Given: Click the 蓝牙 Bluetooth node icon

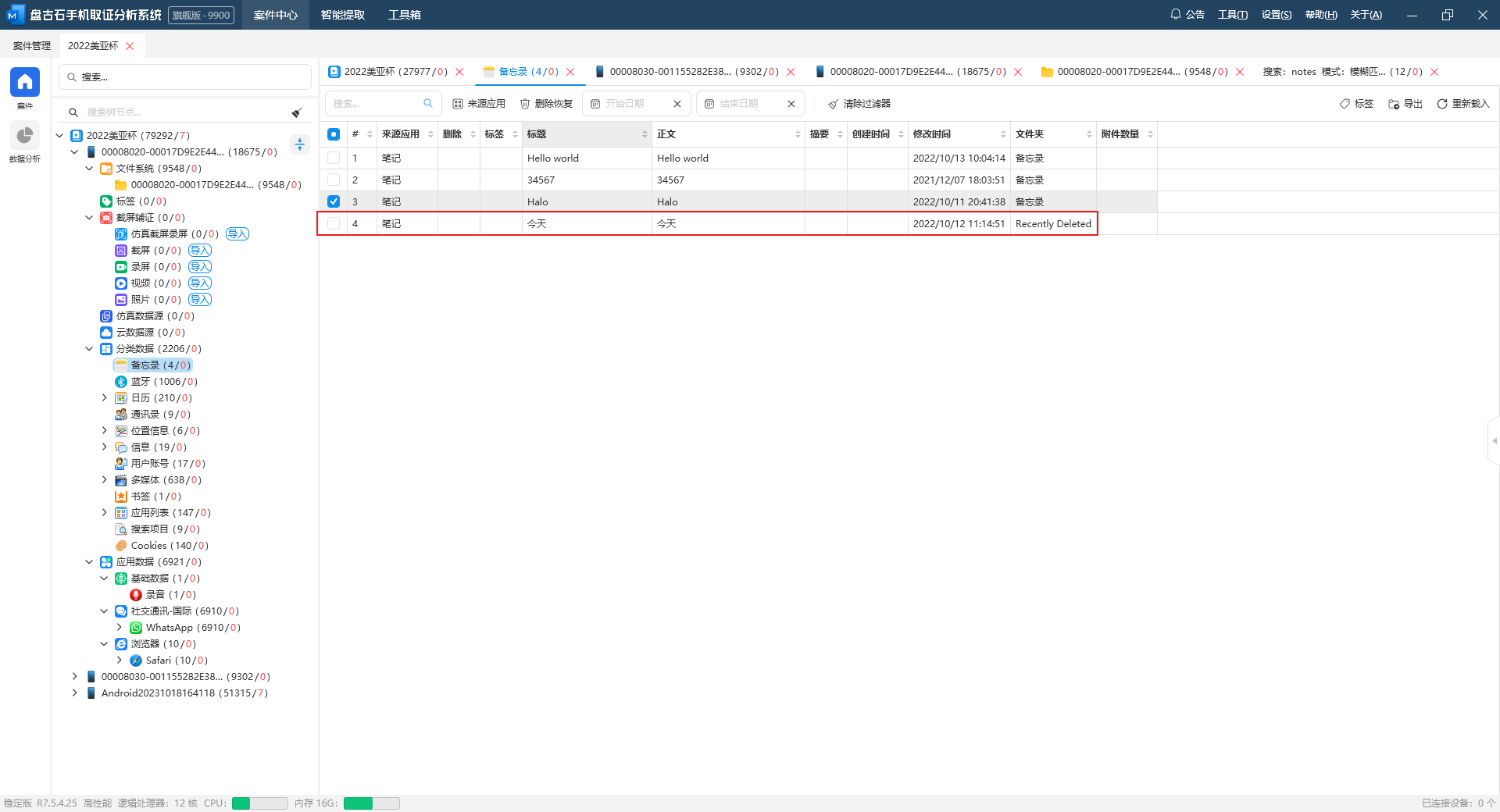Looking at the screenshot, I should coord(121,382).
